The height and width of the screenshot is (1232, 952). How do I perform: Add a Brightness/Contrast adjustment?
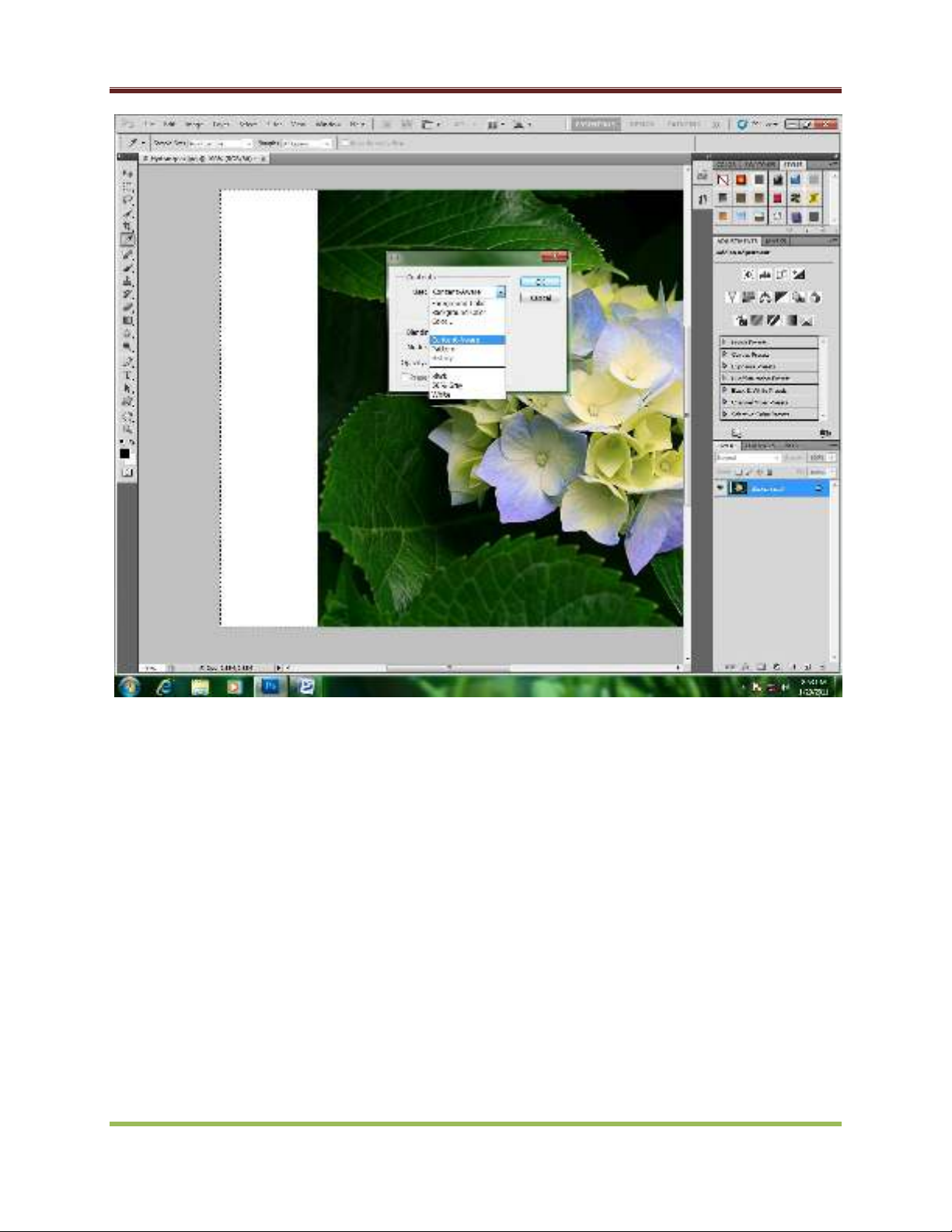(748, 274)
